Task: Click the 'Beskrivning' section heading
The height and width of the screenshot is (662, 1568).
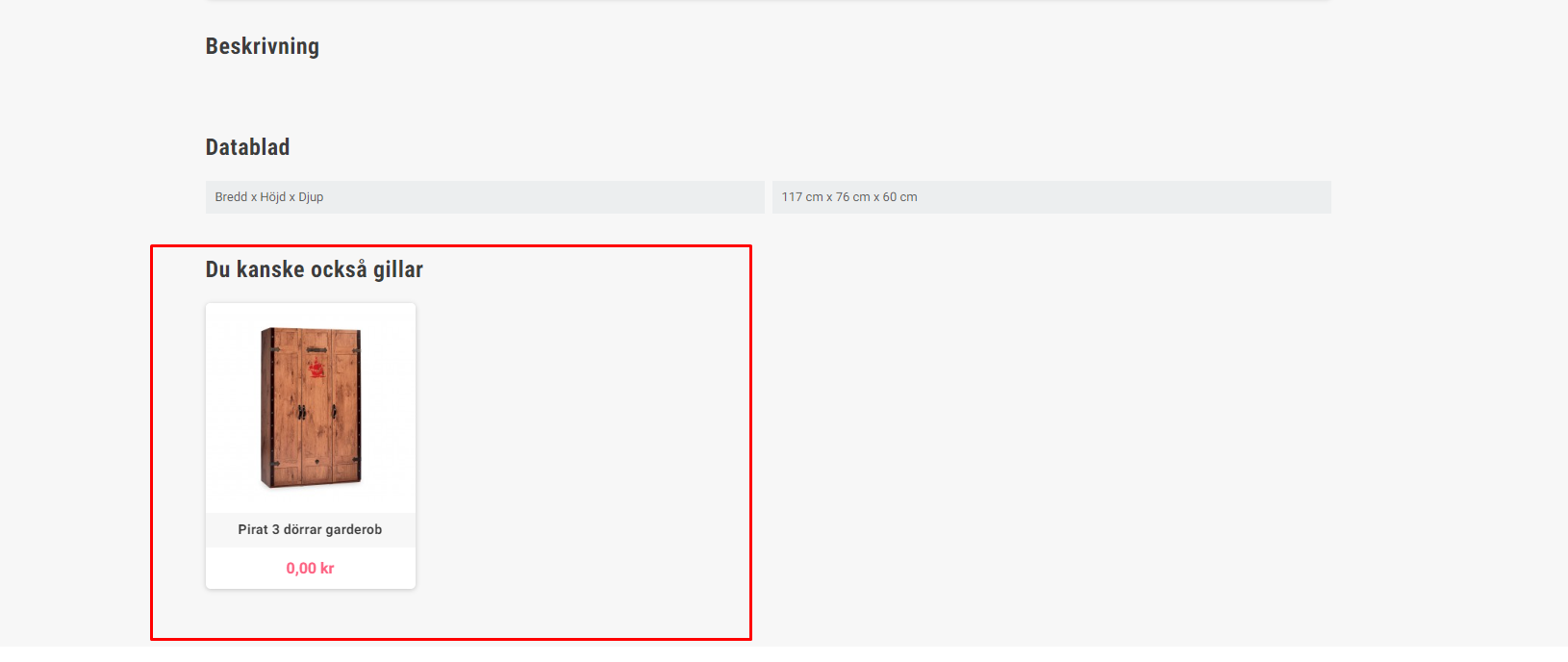Action: coord(263,46)
